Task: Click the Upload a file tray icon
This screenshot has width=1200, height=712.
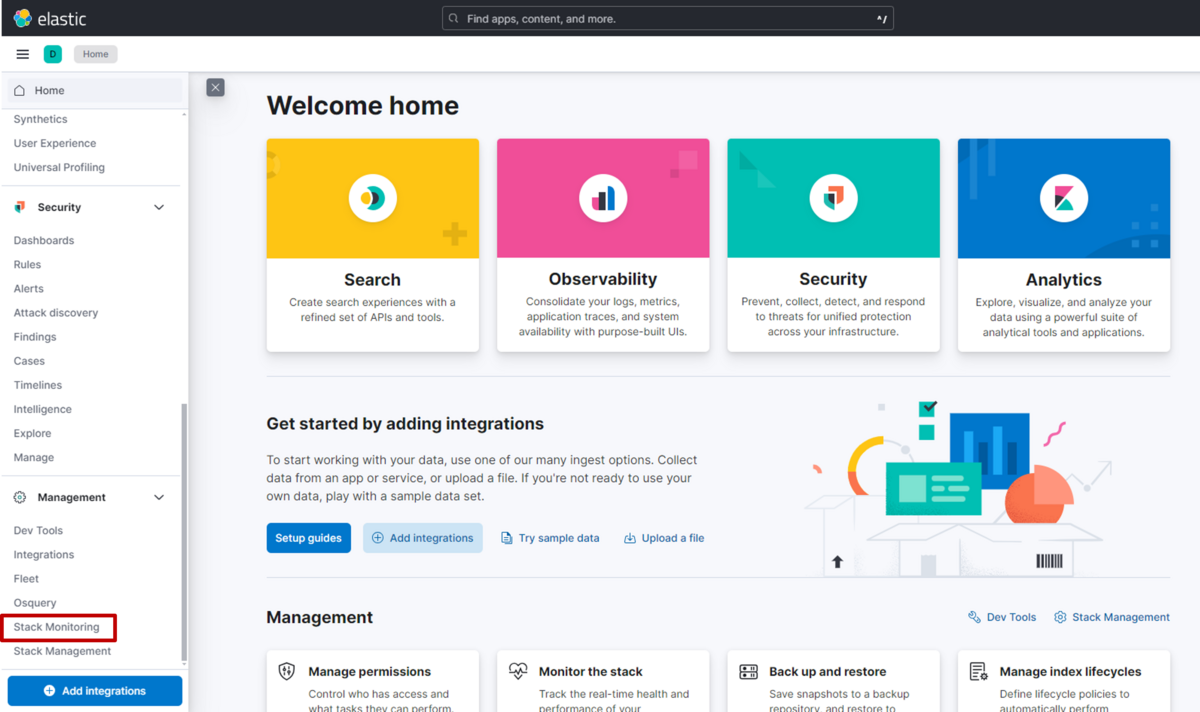Action: (x=630, y=538)
